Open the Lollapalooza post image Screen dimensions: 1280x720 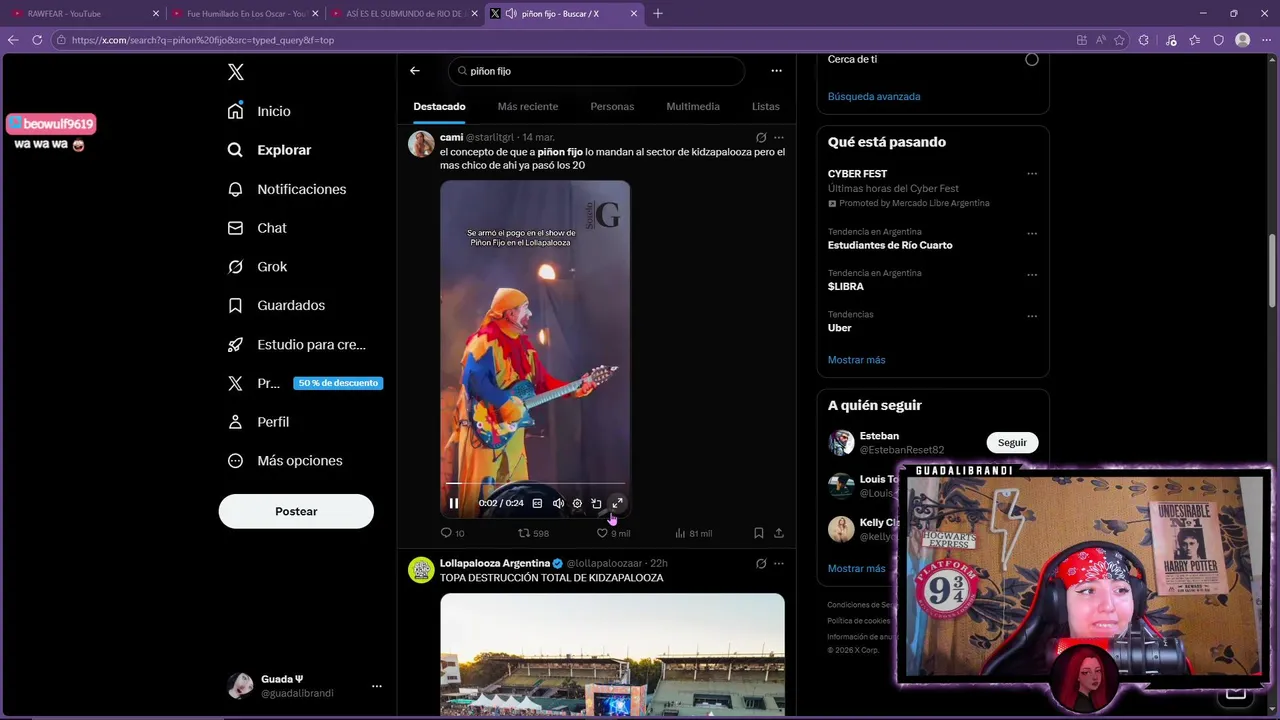(612, 655)
